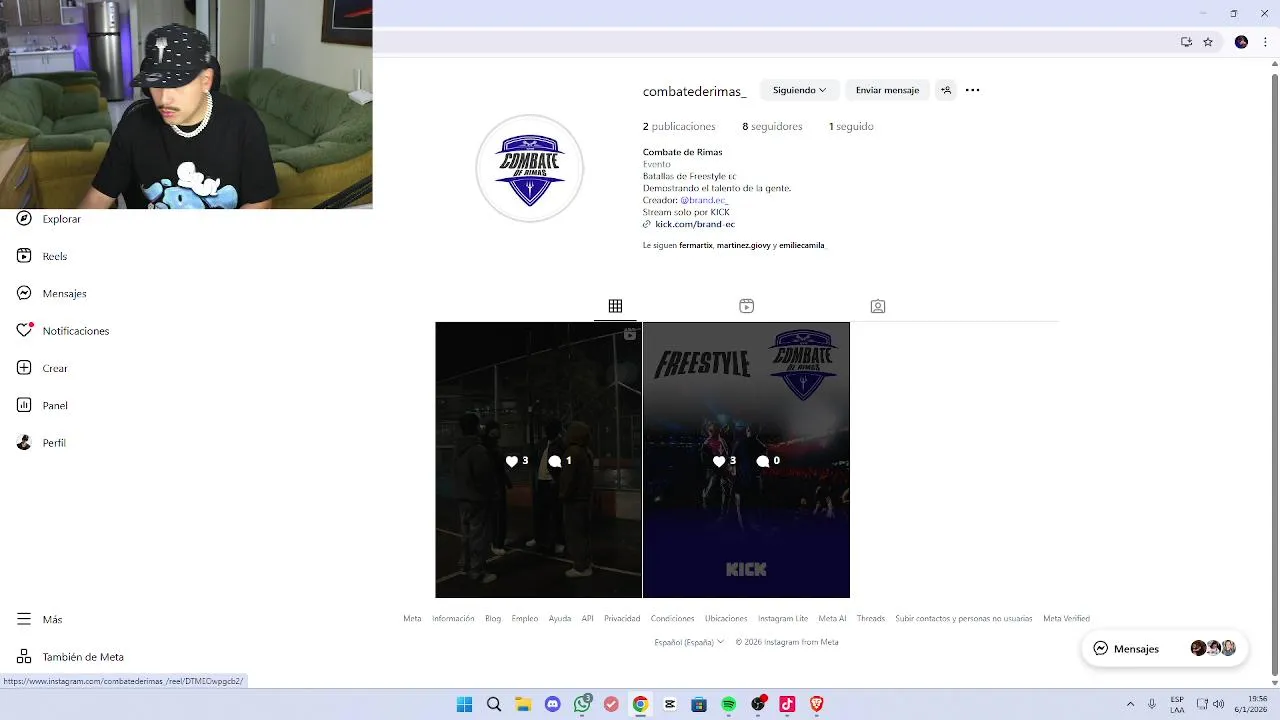Open Notificaciones heart icon
1280x720 pixels.
tap(24, 330)
